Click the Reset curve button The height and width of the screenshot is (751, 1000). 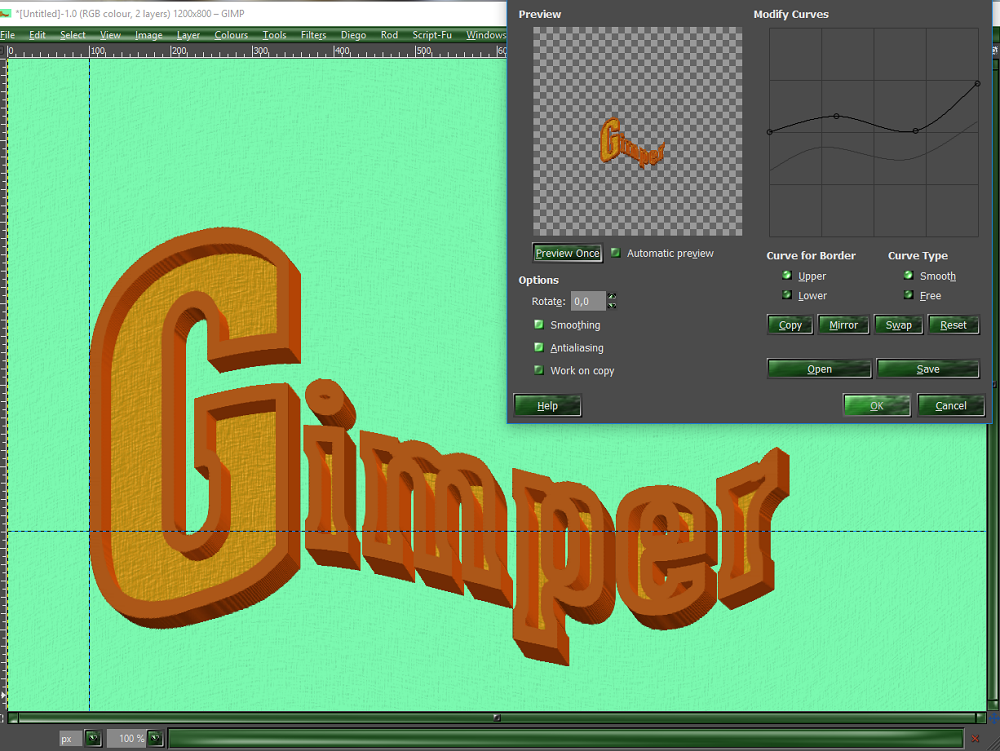[x=953, y=325]
